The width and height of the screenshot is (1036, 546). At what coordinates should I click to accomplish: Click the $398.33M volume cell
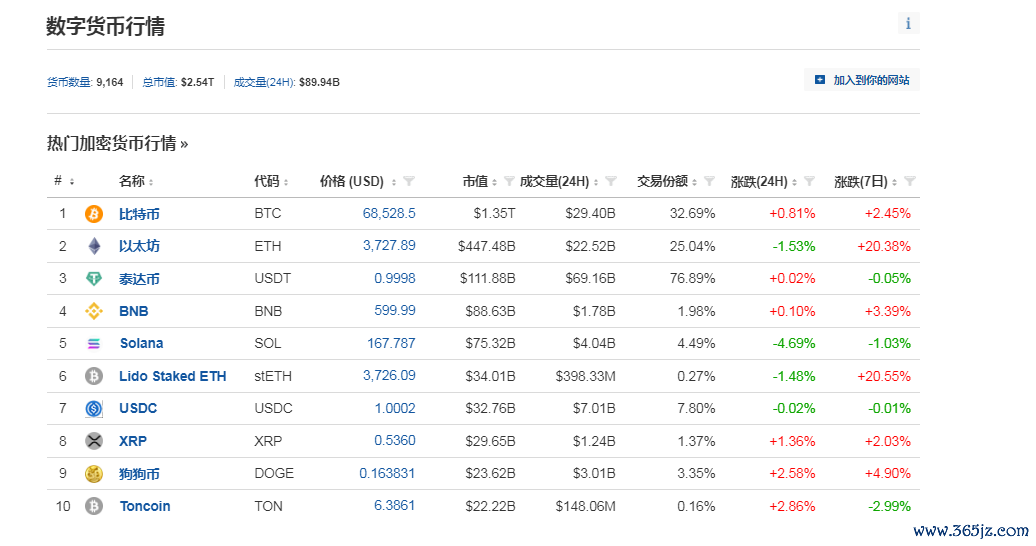pos(585,376)
